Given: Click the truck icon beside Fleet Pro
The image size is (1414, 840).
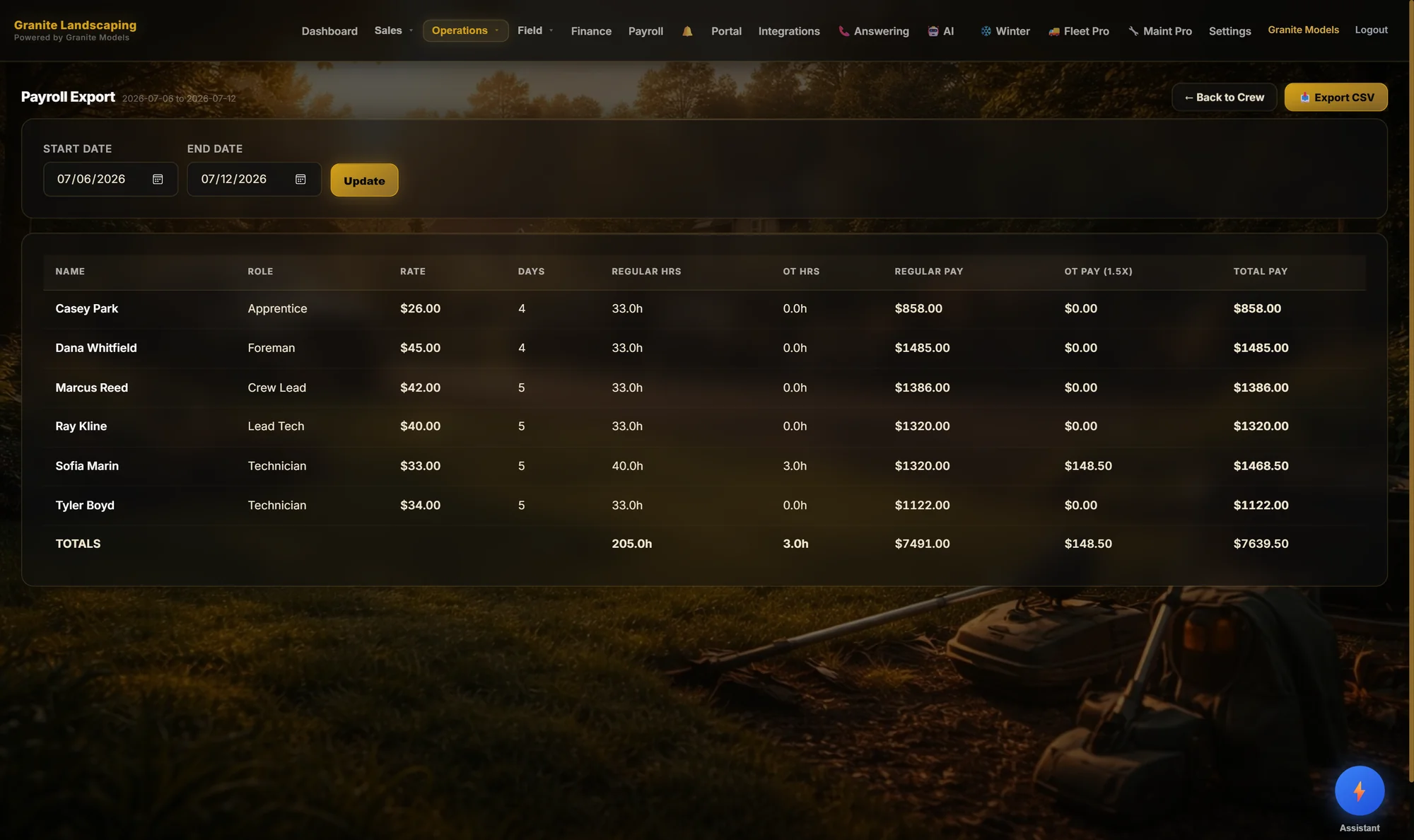Looking at the screenshot, I should (x=1053, y=31).
